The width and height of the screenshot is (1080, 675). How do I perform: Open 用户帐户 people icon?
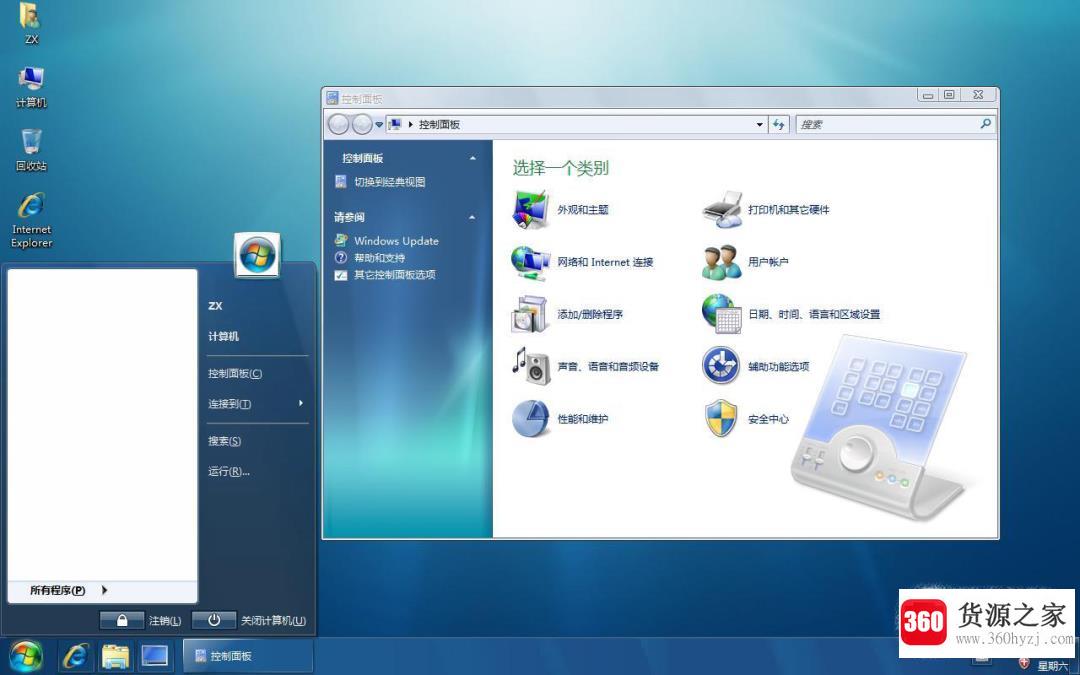(722, 262)
